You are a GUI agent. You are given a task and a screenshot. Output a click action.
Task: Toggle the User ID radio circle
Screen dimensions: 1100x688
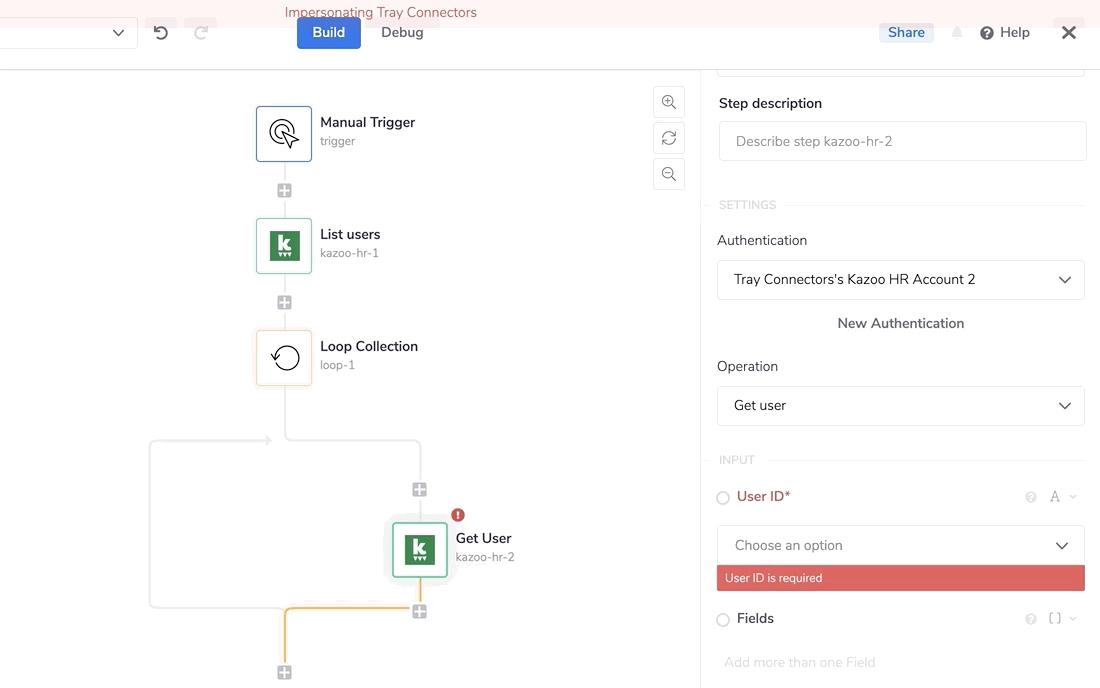[723, 498]
